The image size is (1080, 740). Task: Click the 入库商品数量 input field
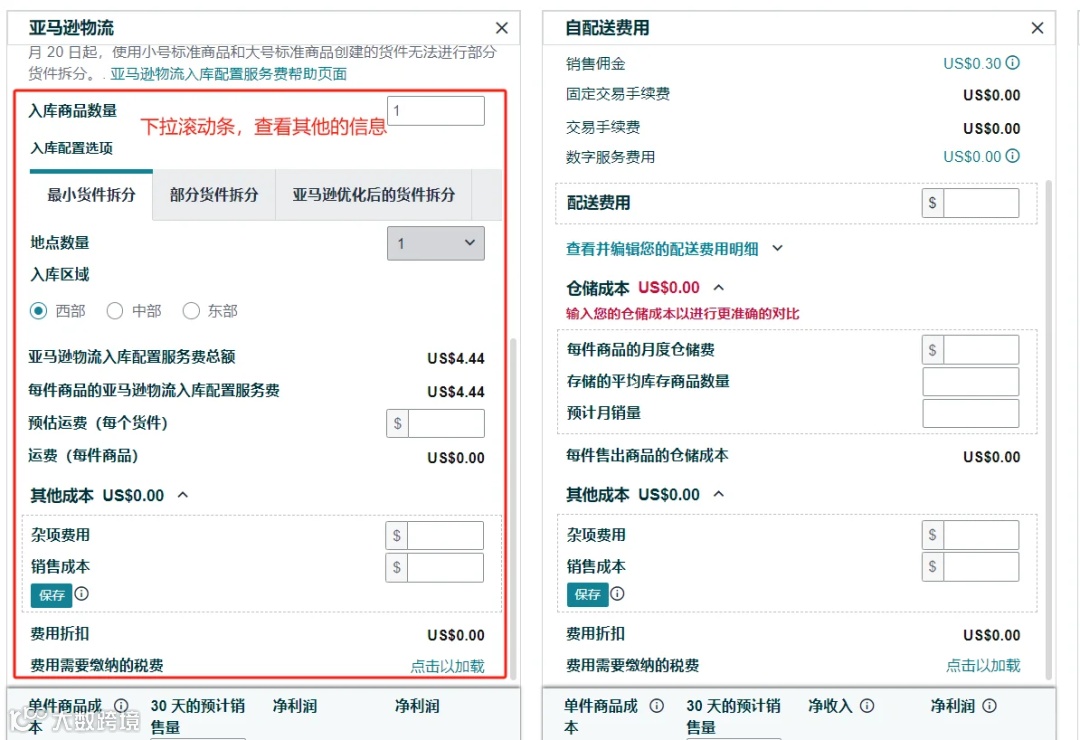click(x=436, y=111)
